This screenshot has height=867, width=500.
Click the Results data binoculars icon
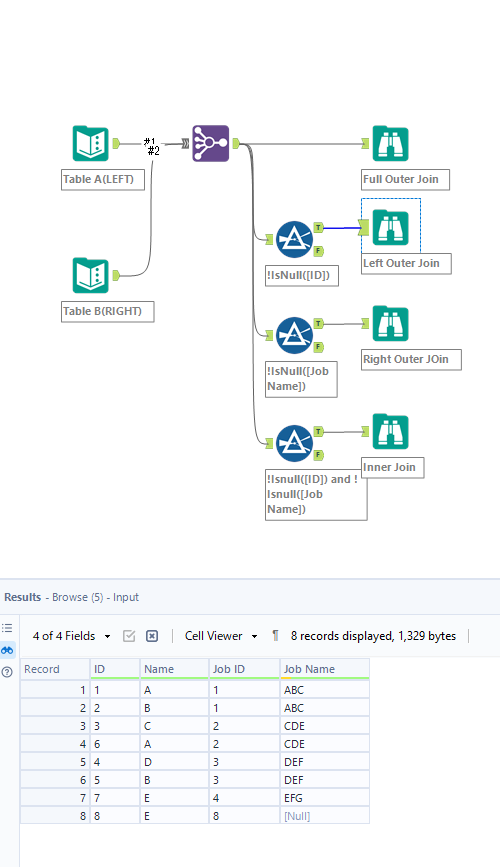[x=7, y=650]
